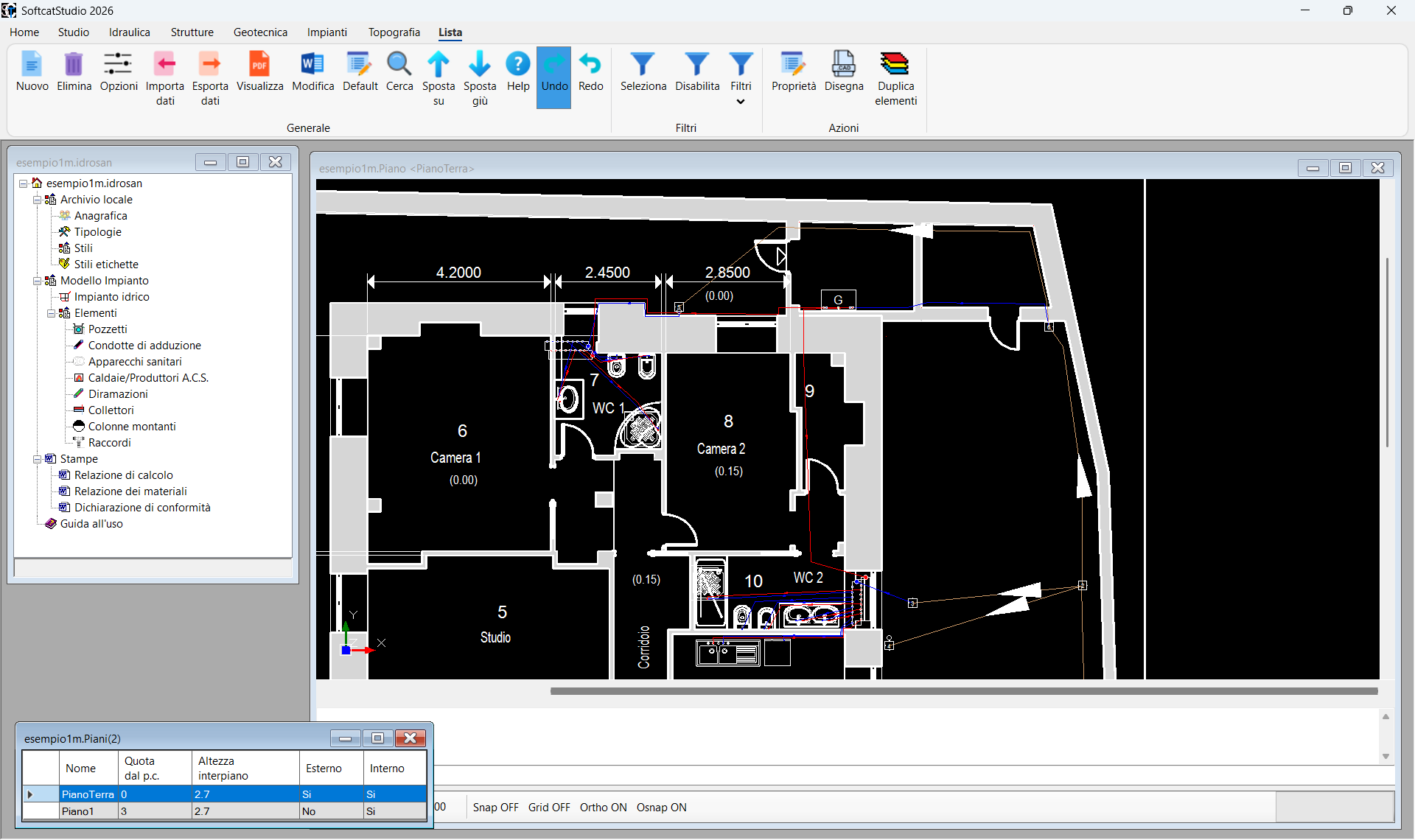This screenshot has height=840, width=1415.
Task: Click Disegna CAD icon
Action: [x=844, y=65]
